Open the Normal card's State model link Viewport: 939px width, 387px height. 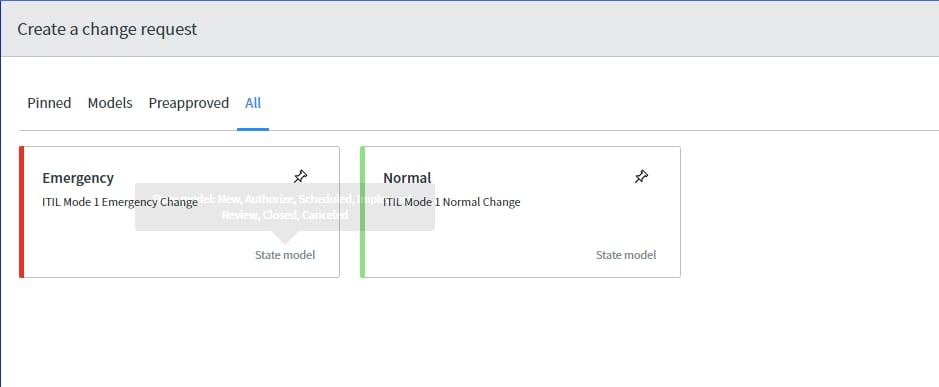[x=626, y=255]
